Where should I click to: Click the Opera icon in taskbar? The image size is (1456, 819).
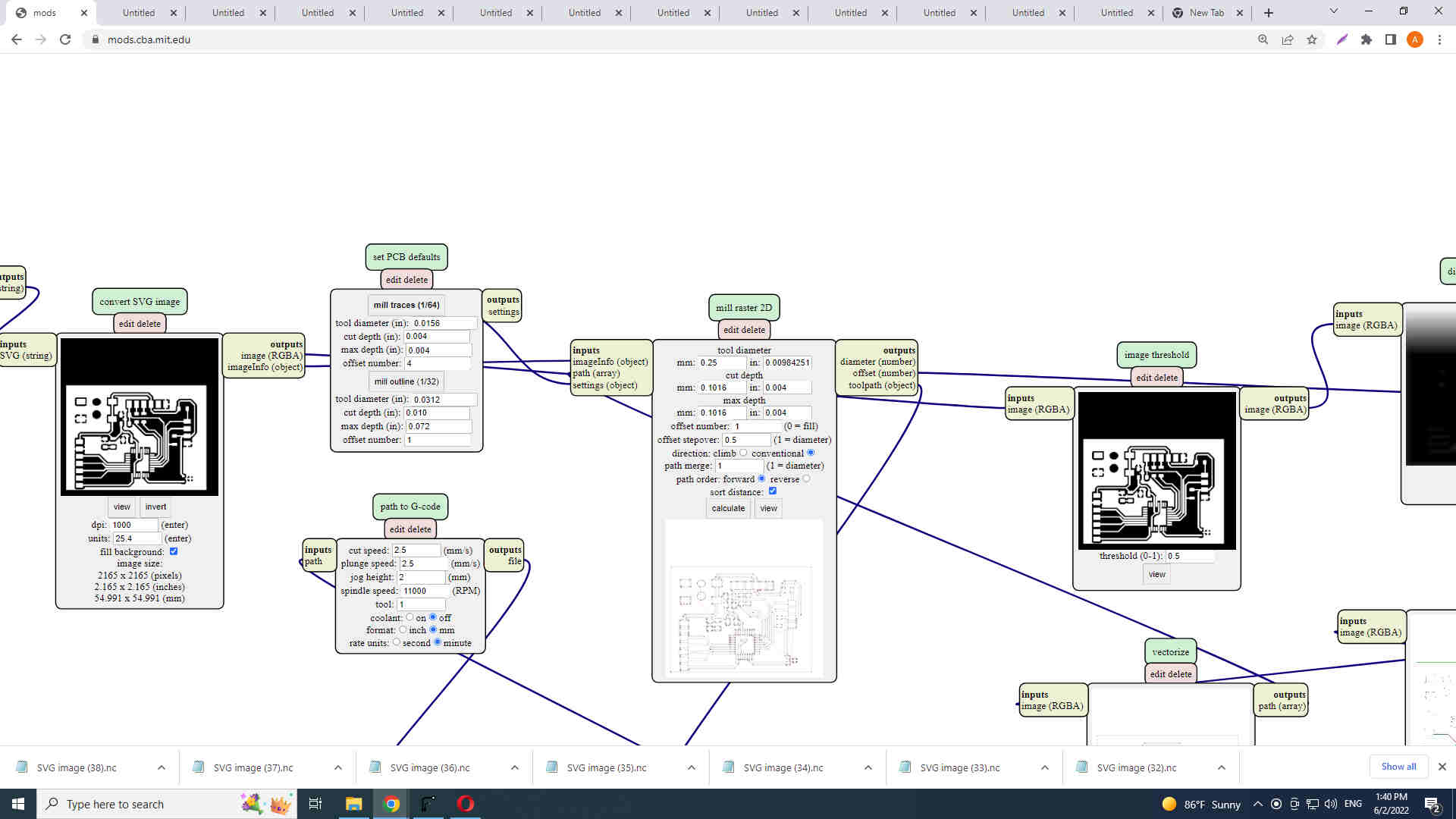pos(466,804)
